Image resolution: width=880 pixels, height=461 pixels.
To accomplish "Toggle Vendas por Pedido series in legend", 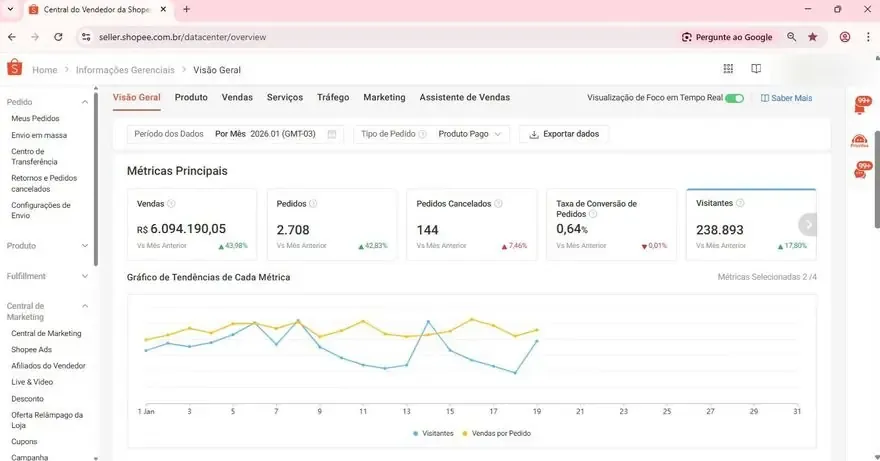I will pyautogui.click(x=496, y=433).
